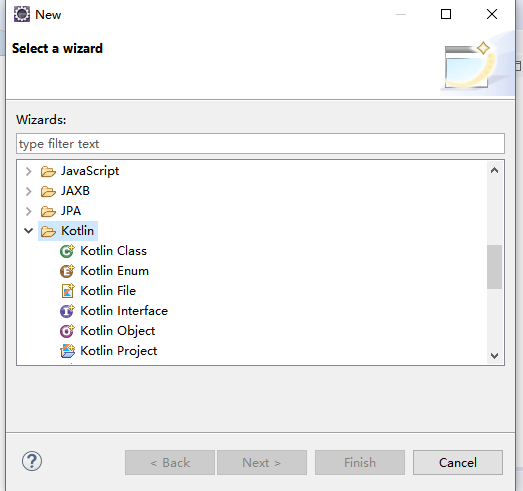Viewport: 523px width, 491px height.
Task: Maximize the New wizard dialog
Action: coord(446,14)
